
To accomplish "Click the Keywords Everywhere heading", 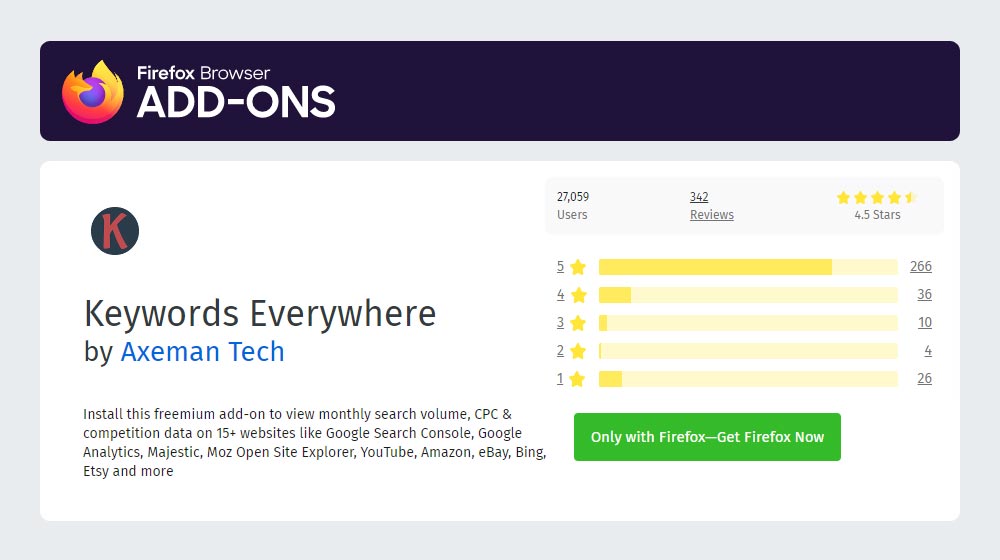I will (x=260, y=314).
